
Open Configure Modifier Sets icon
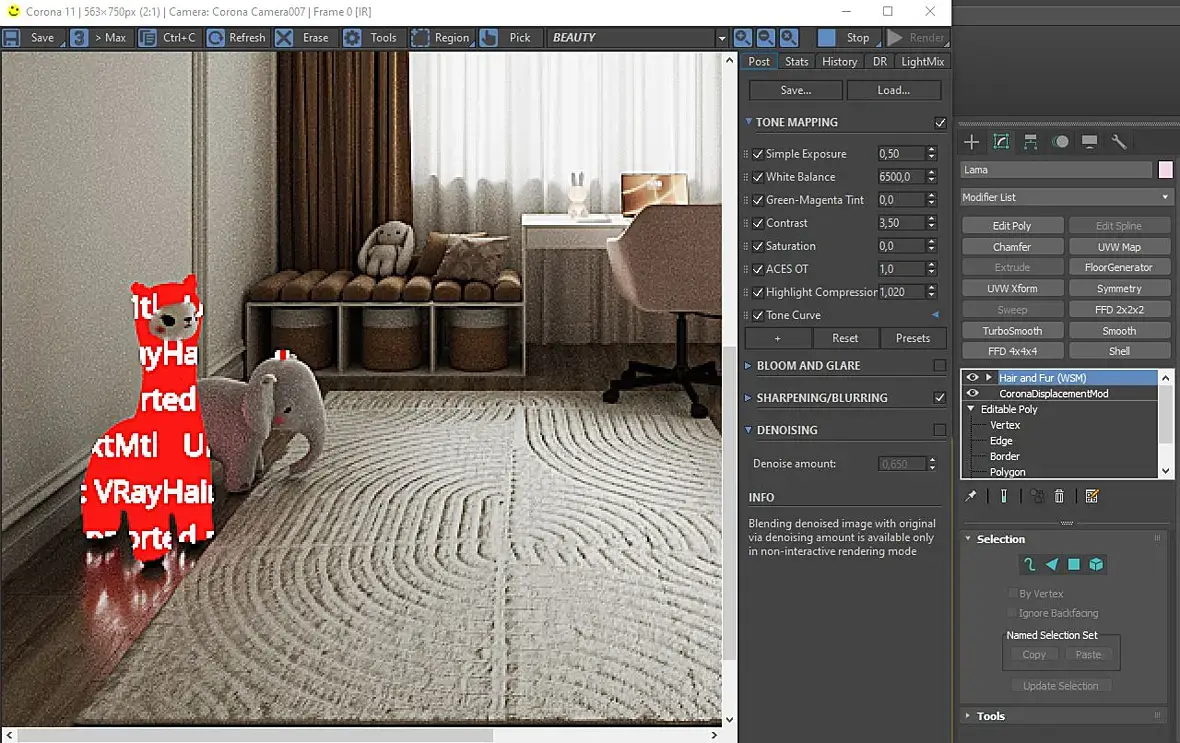[1091, 496]
